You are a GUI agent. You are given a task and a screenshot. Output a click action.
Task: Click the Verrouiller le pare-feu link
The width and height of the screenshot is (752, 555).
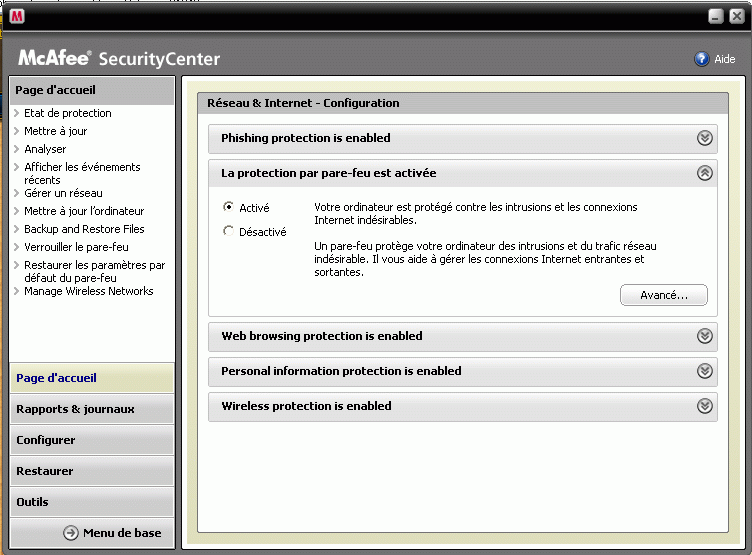(x=76, y=247)
